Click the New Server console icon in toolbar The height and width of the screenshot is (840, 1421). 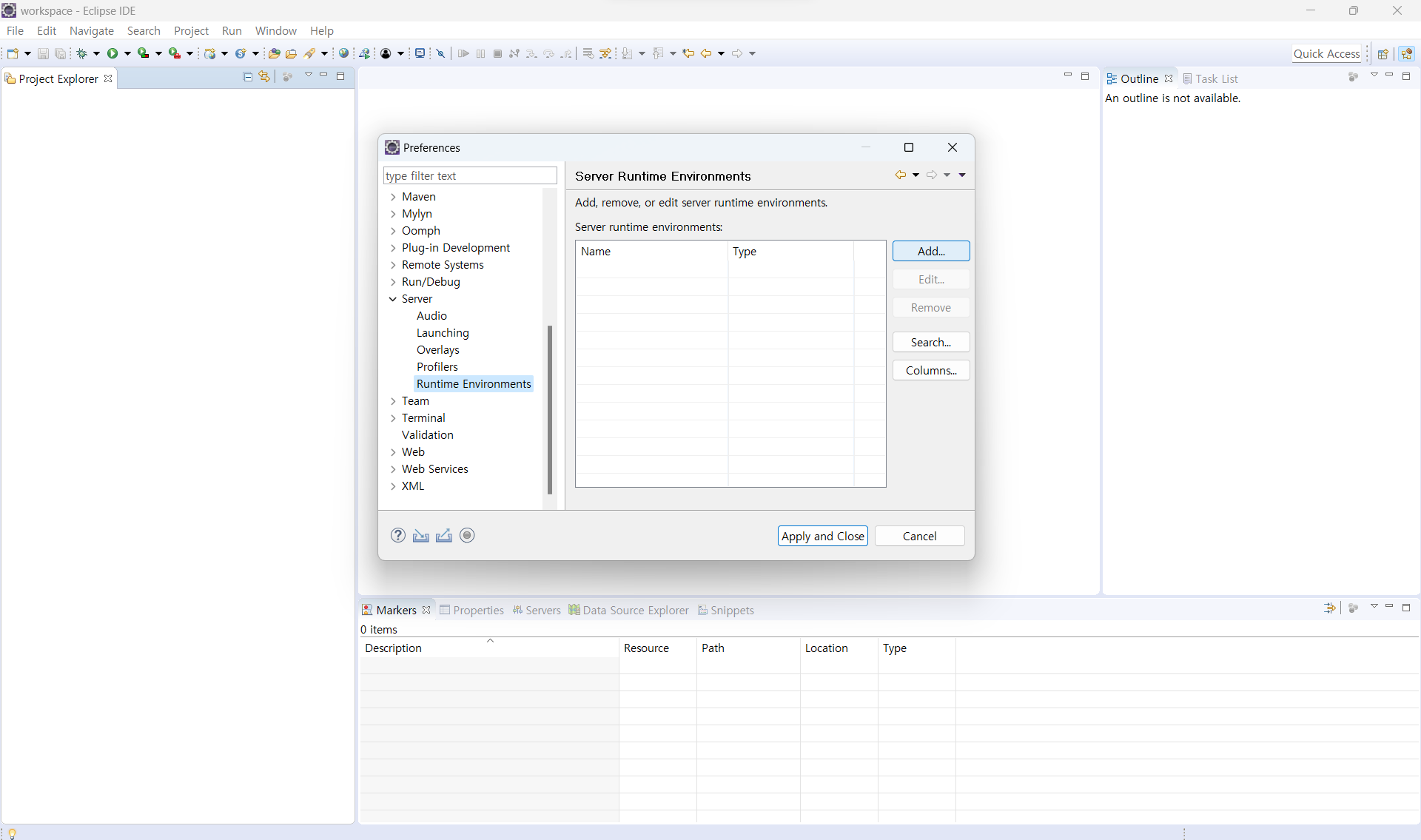pyautogui.click(x=420, y=53)
